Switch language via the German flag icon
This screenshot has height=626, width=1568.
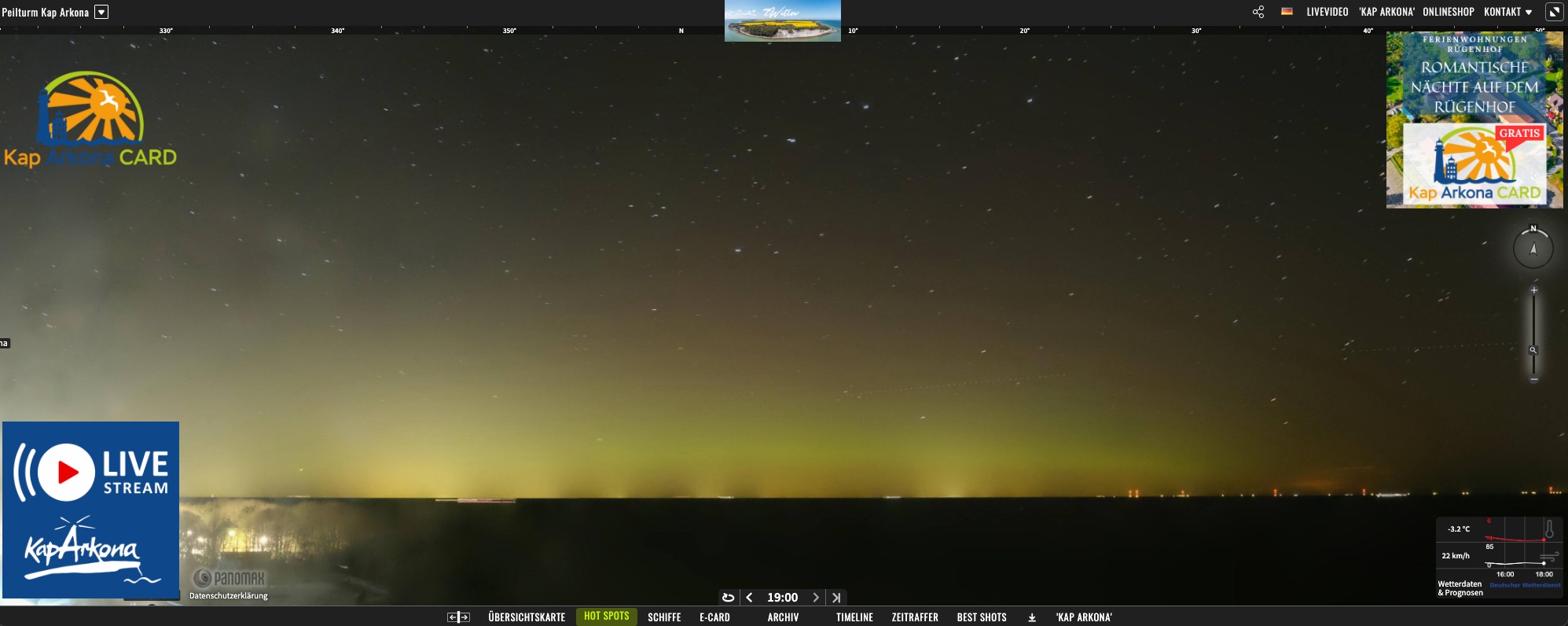(1287, 12)
